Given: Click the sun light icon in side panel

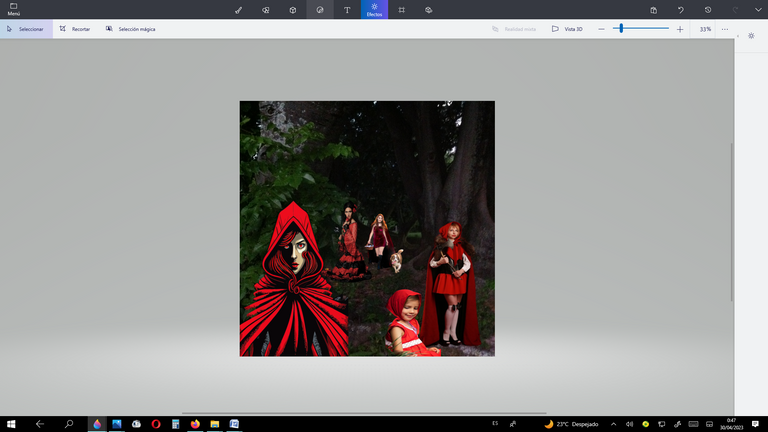Looking at the screenshot, I should 751,36.
